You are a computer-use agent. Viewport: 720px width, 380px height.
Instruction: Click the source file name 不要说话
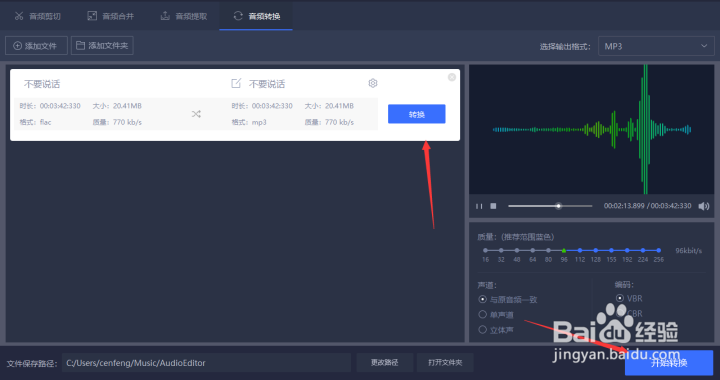tap(42, 84)
